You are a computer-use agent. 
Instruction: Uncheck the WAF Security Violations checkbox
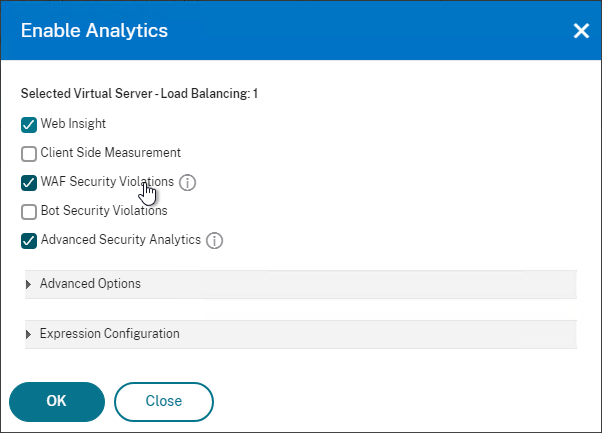29,183
